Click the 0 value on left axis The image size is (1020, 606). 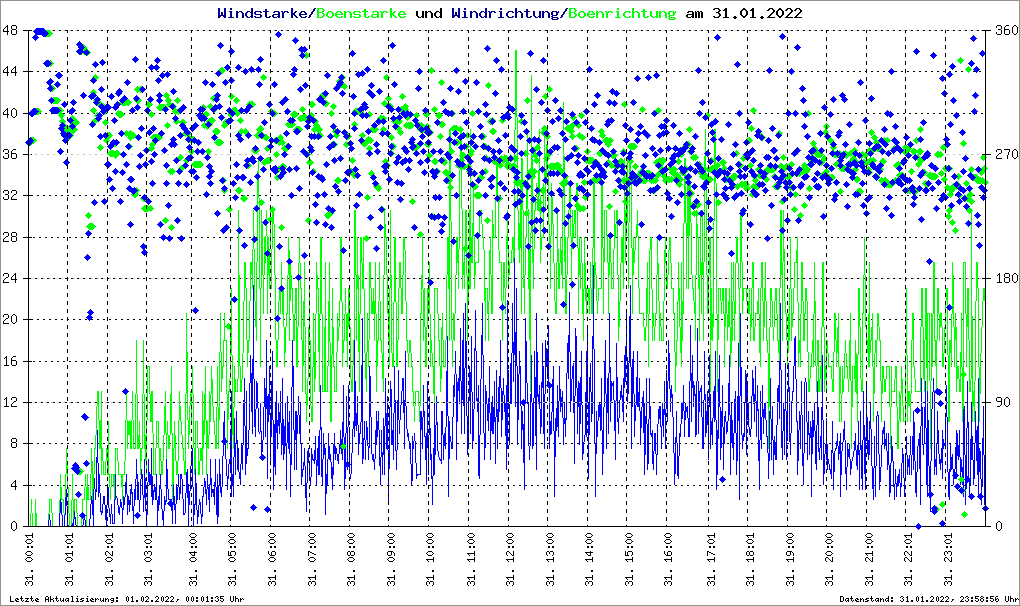click(x=14, y=526)
